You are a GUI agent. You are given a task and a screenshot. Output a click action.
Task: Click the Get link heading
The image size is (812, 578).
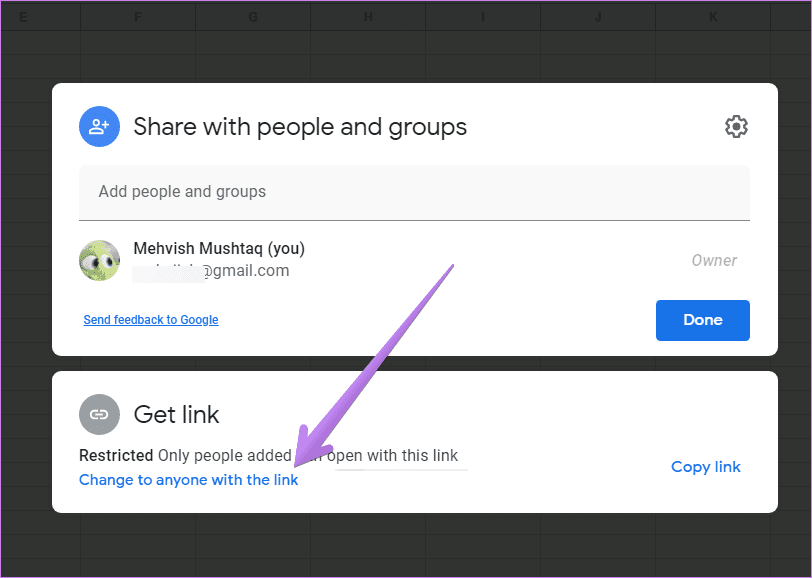coord(176,414)
